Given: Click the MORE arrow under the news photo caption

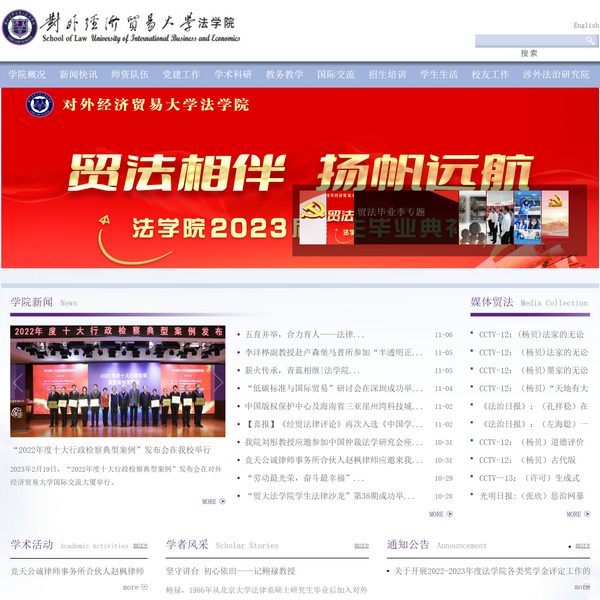Looking at the screenshot, I should coord(212,501).
